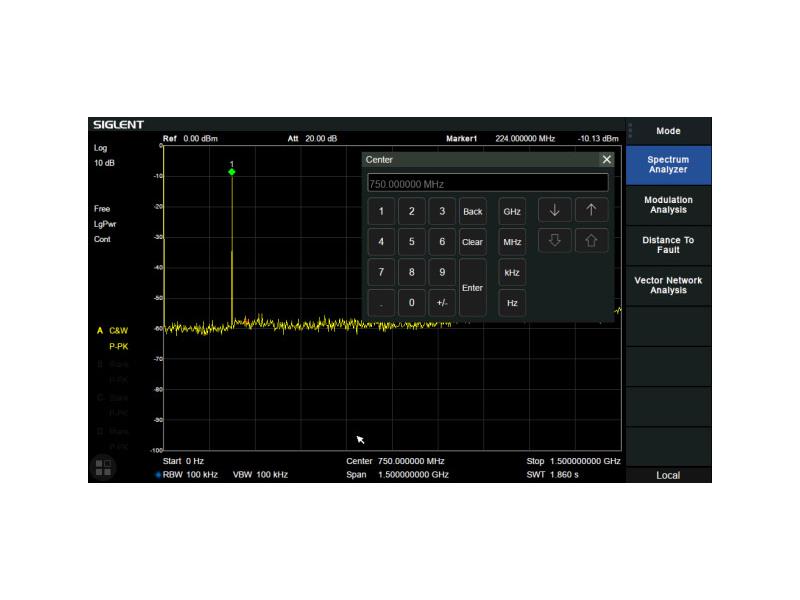800x600 pixels.
Task: Tap keypad digit 7
Action: tap(381, 272)
